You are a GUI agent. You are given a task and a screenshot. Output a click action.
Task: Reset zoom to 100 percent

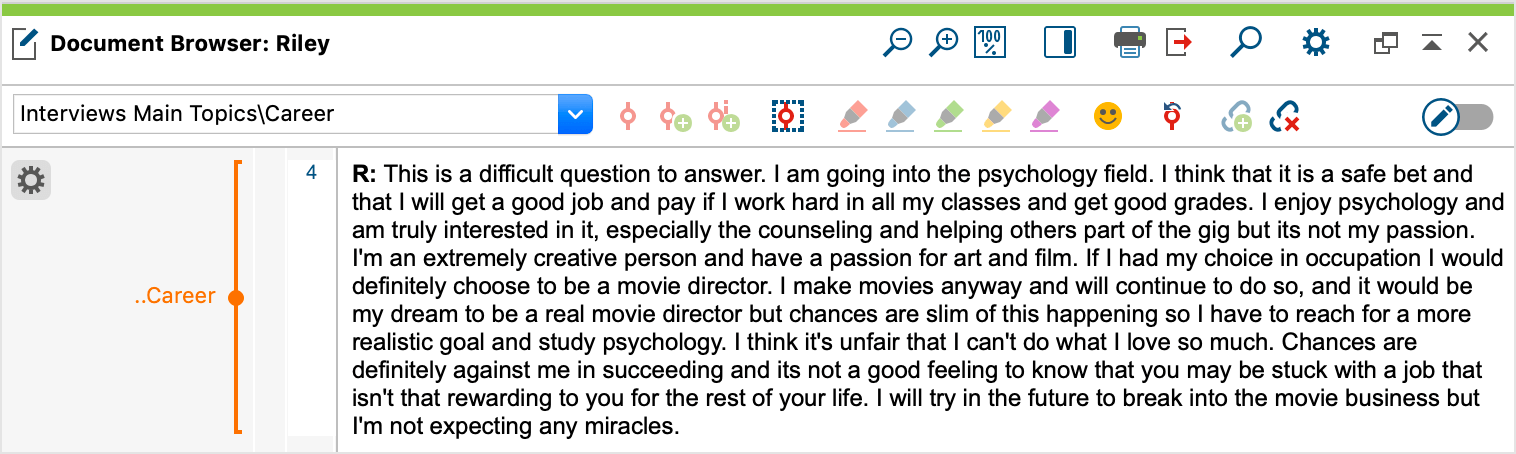990,43
